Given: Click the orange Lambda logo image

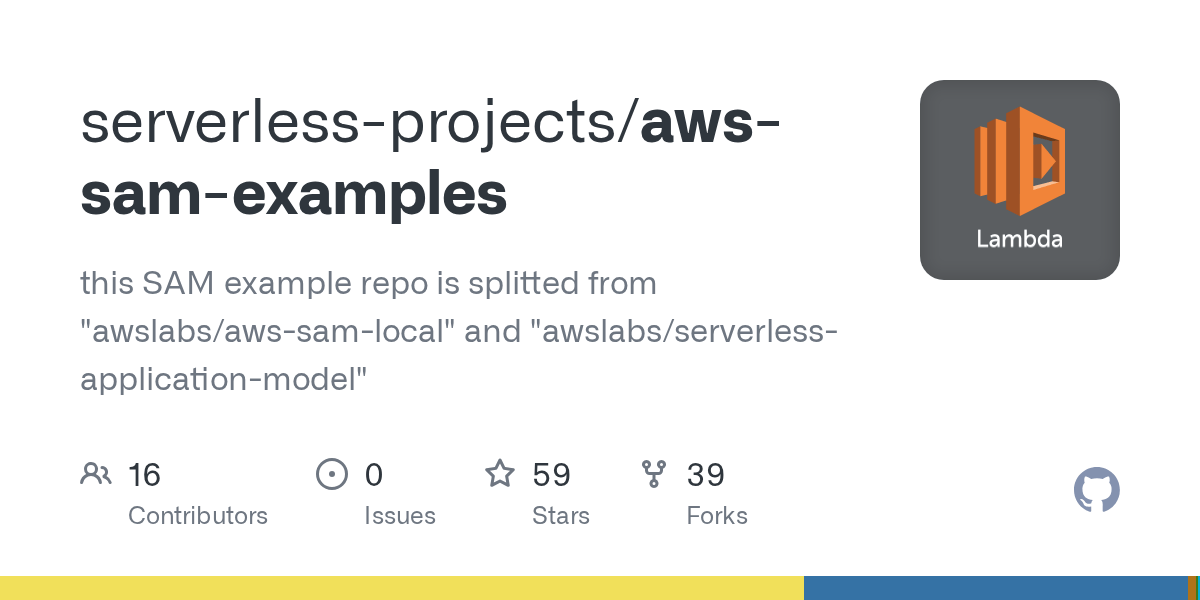Looking at the screenshot, I should [1020, 180].
